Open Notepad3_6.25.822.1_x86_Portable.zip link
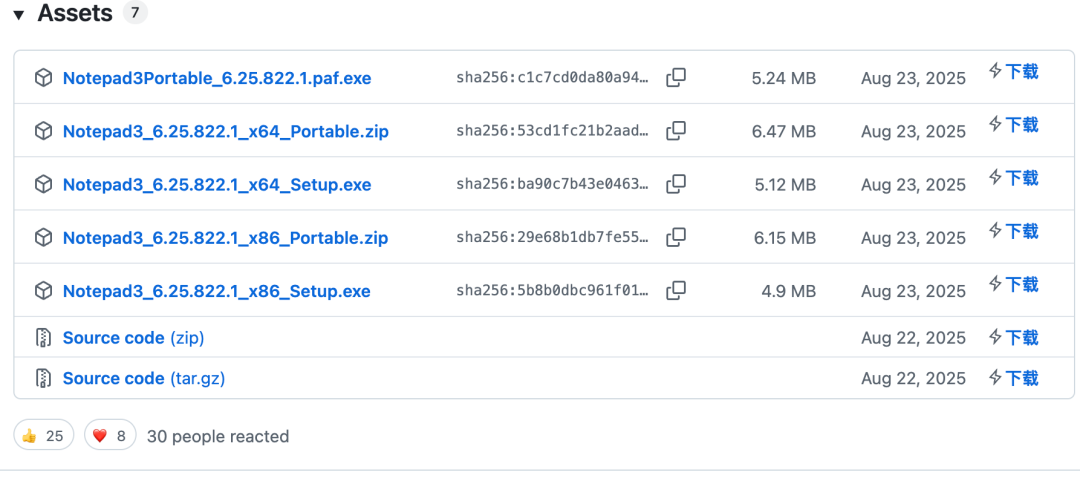Viewport: 1080px width, 478px height. coord(225,238)
